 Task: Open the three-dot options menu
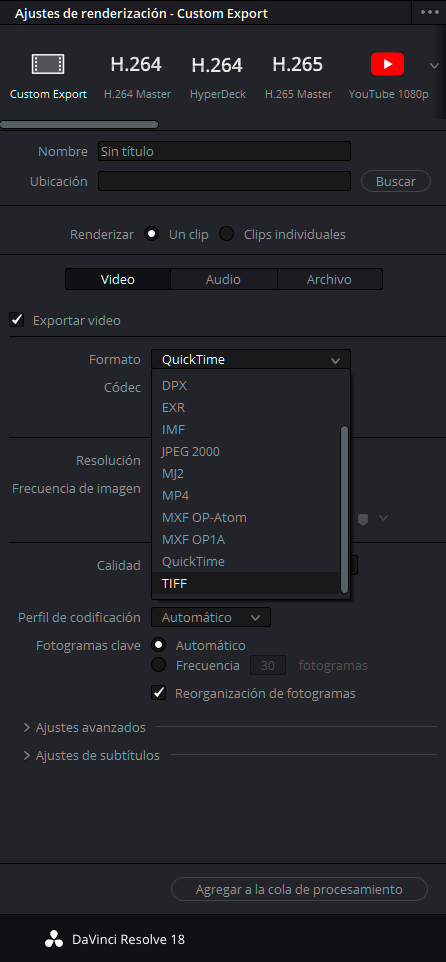[430, 12]
